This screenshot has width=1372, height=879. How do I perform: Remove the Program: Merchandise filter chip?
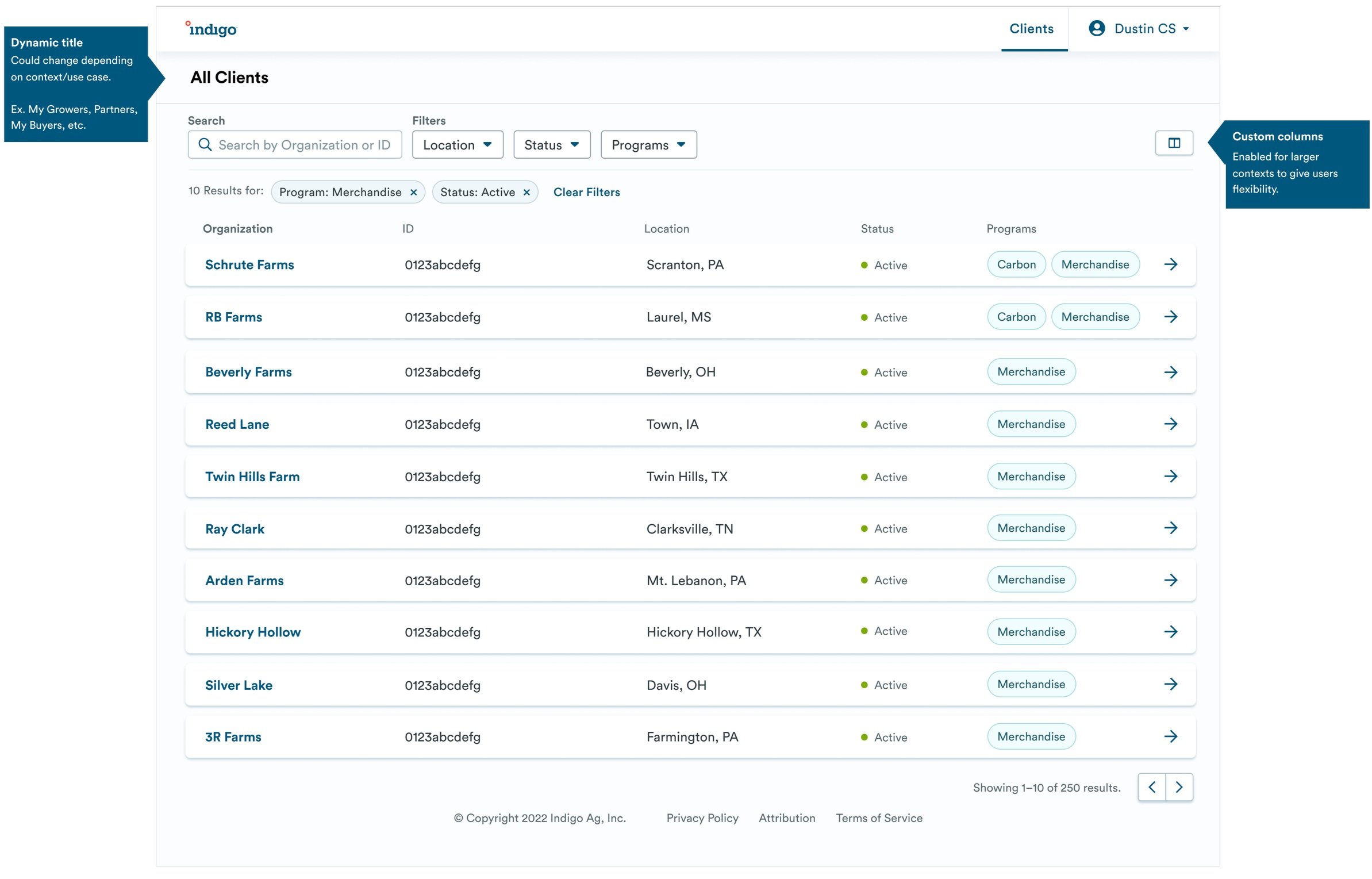(x=413, y=193)
